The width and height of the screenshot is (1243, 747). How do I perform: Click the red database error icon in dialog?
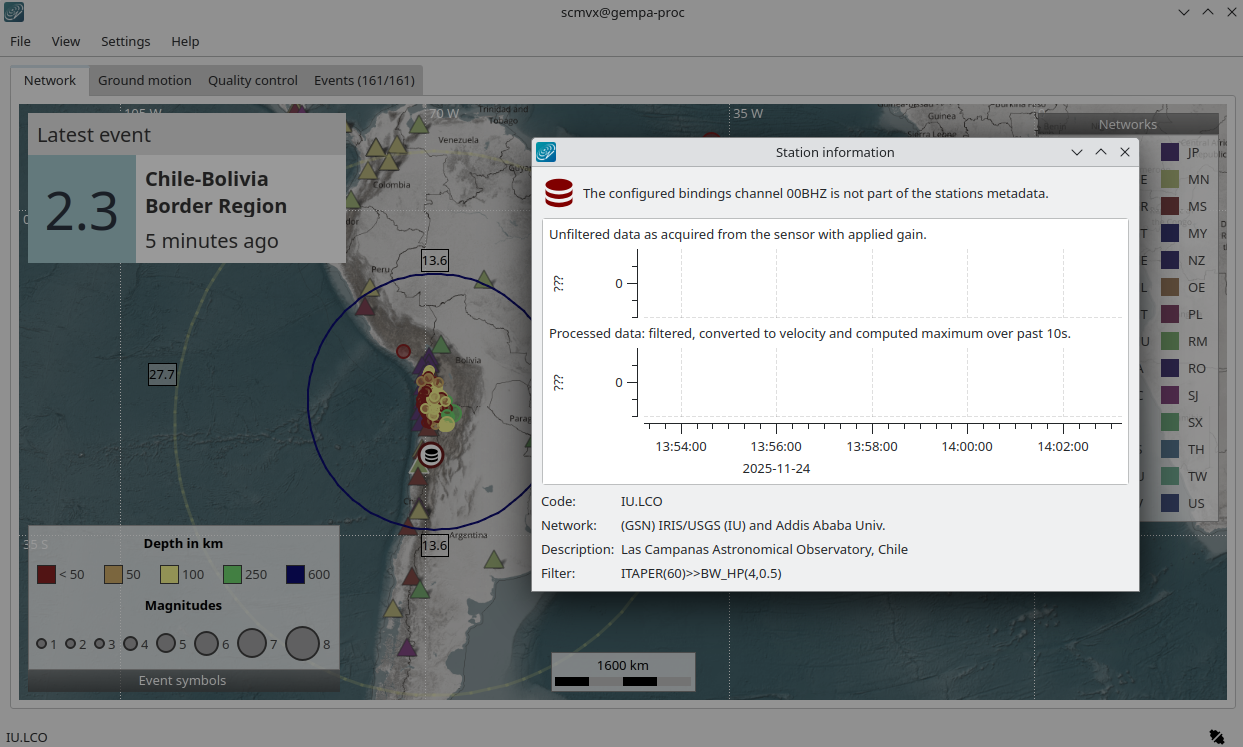coord(559,193)
